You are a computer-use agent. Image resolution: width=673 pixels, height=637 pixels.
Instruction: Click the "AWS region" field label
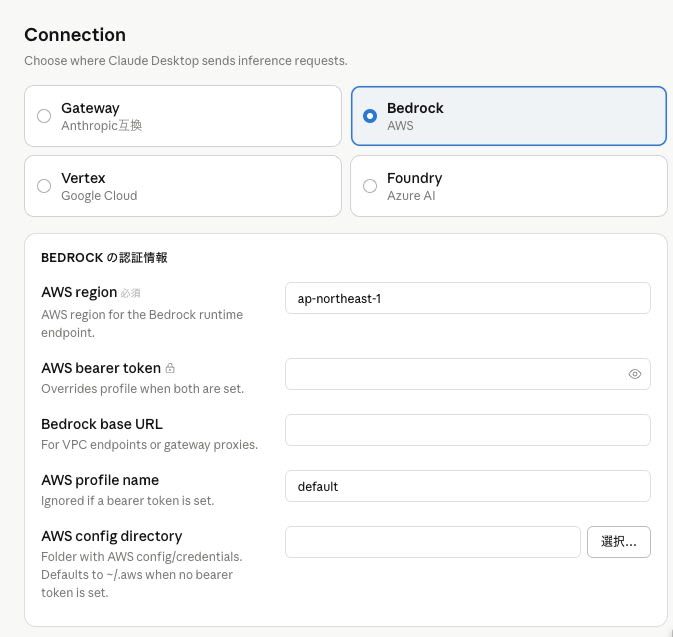pyautogui.click(x=78, y=292)
